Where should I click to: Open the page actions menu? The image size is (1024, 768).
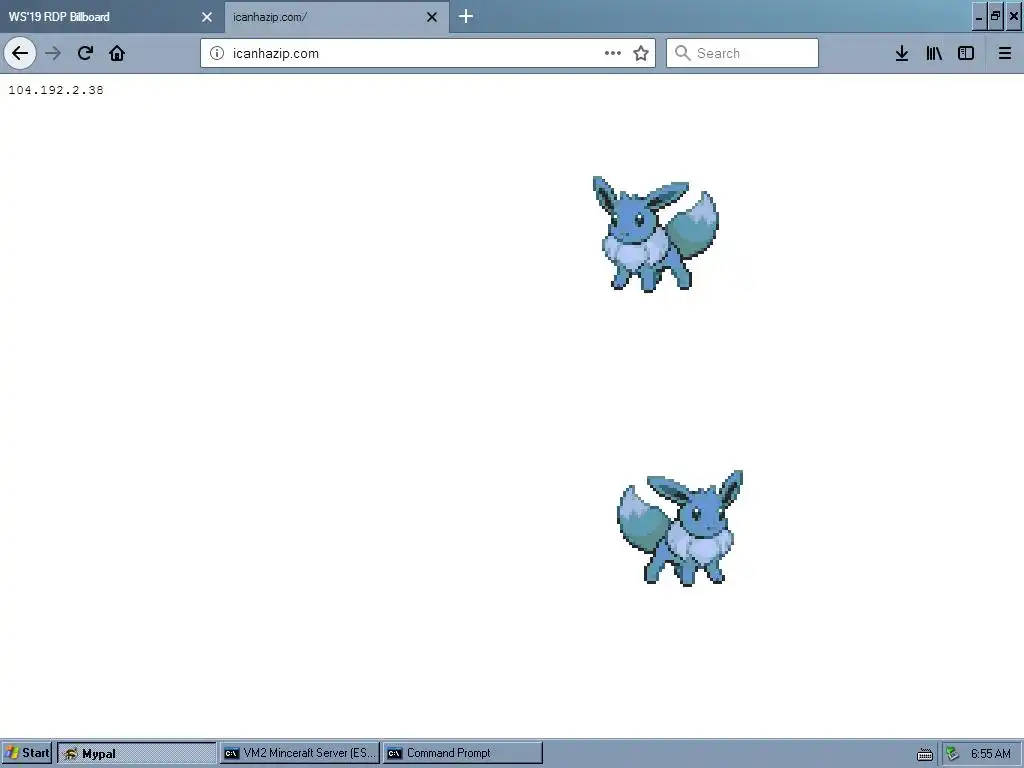pyautogui.click(x=613, y=53)
